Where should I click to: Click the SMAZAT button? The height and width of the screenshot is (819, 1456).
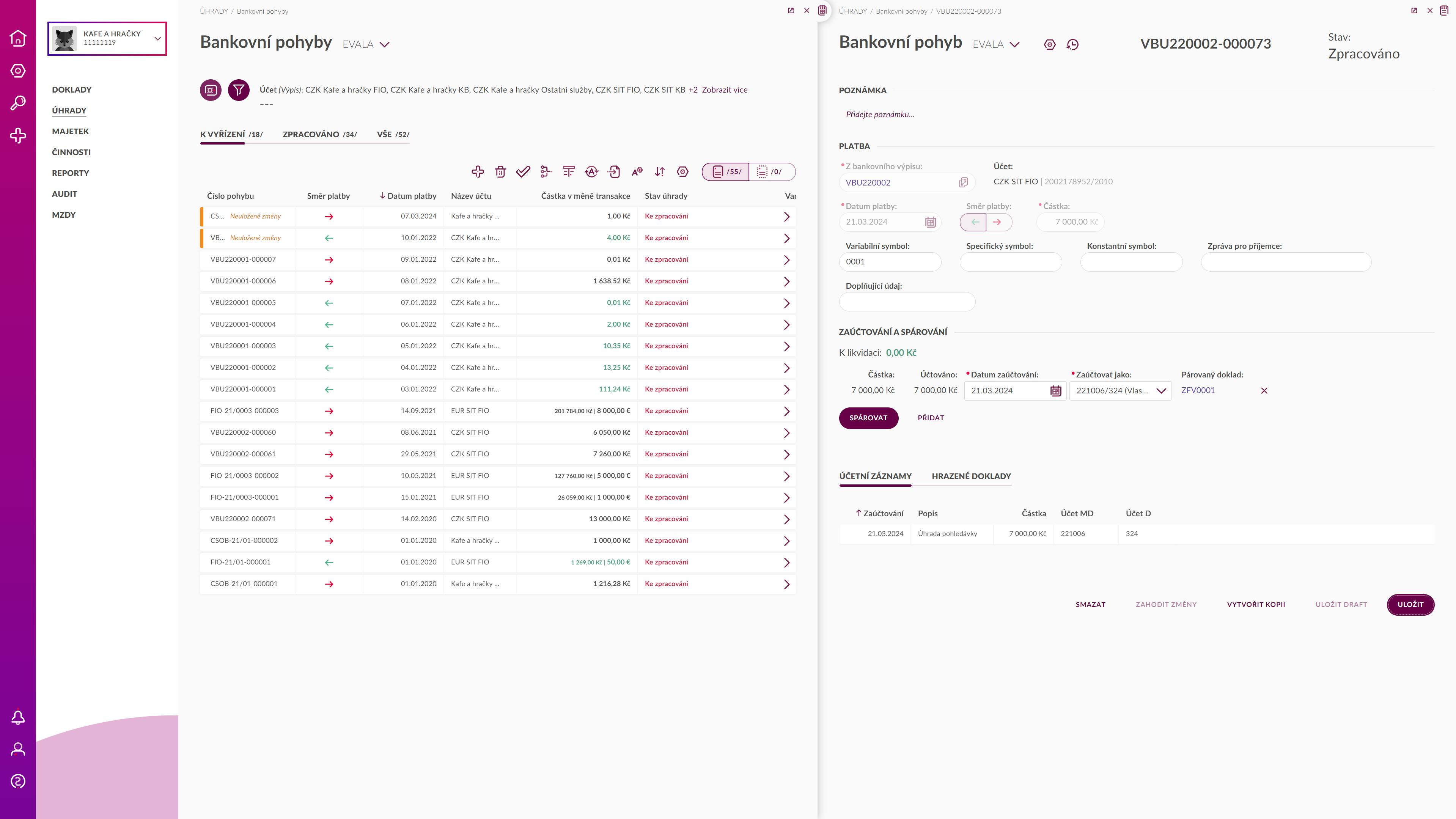[x=1090, y=604]
